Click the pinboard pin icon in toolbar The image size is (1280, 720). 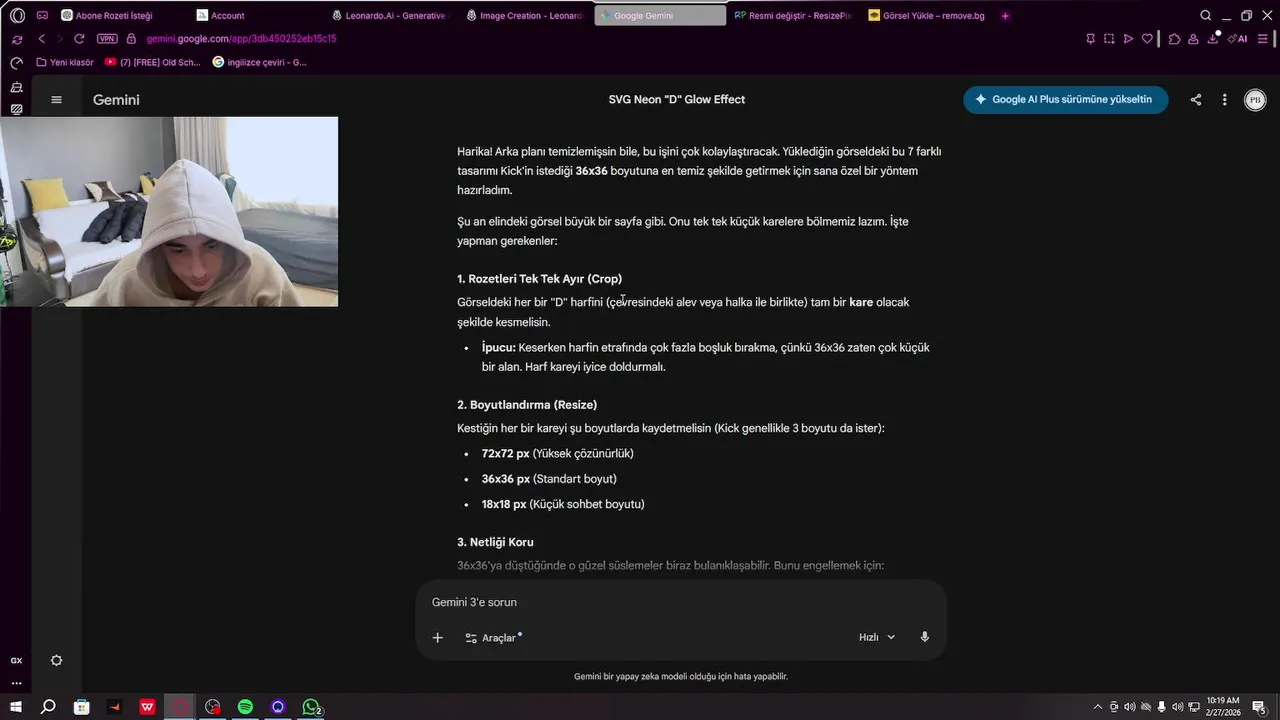tap(1090, 39)
